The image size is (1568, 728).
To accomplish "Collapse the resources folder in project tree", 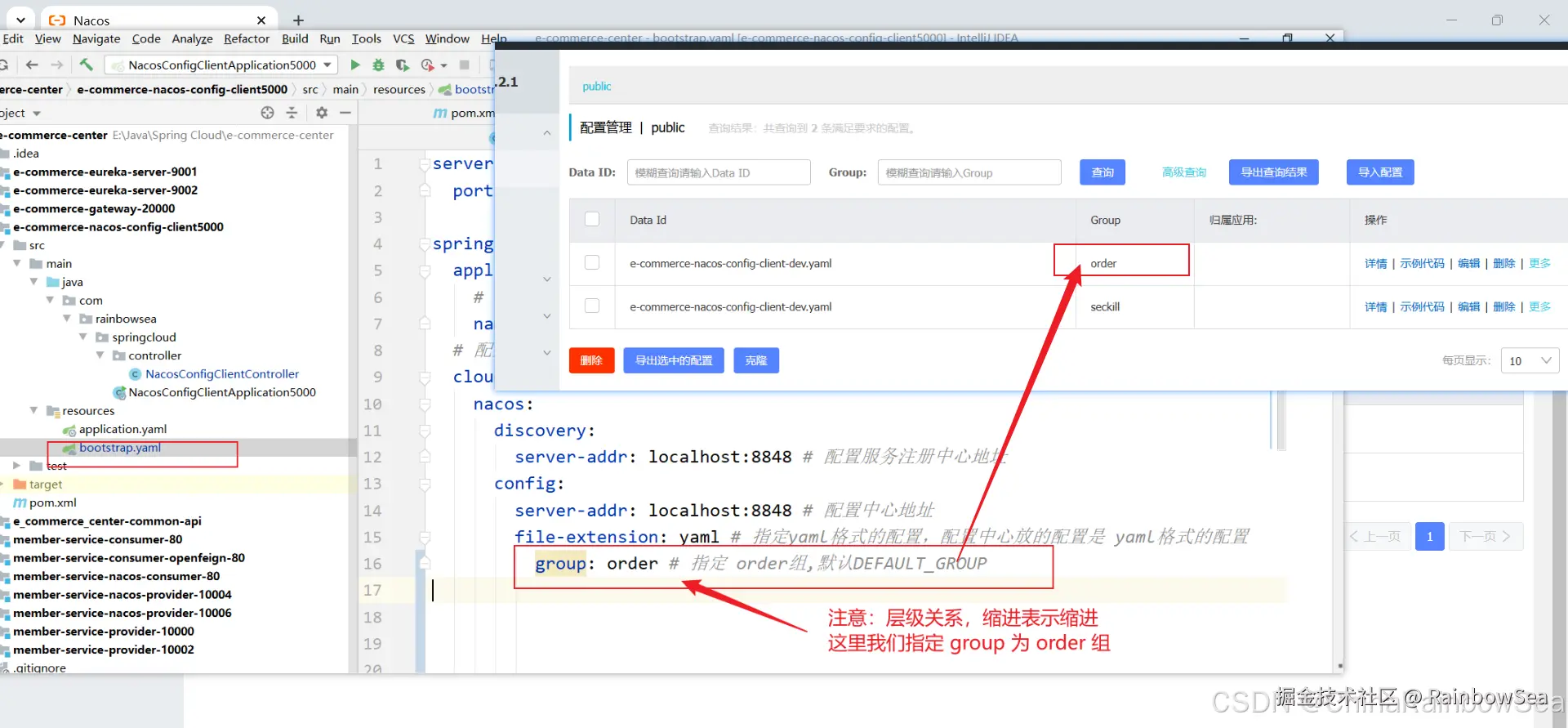I will click(33, 410).
